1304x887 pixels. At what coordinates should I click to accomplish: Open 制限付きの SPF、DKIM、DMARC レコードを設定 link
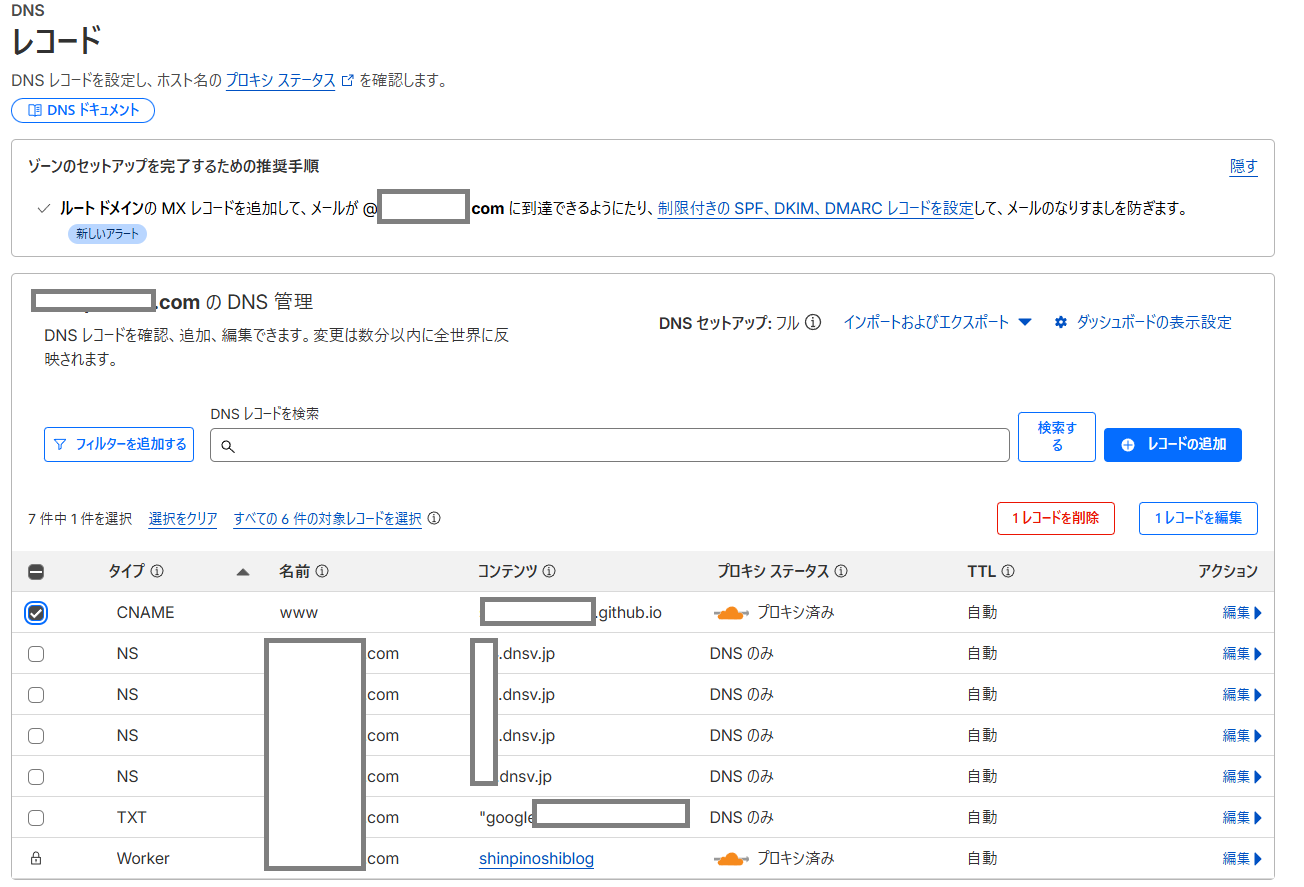(x=815, y=209)
